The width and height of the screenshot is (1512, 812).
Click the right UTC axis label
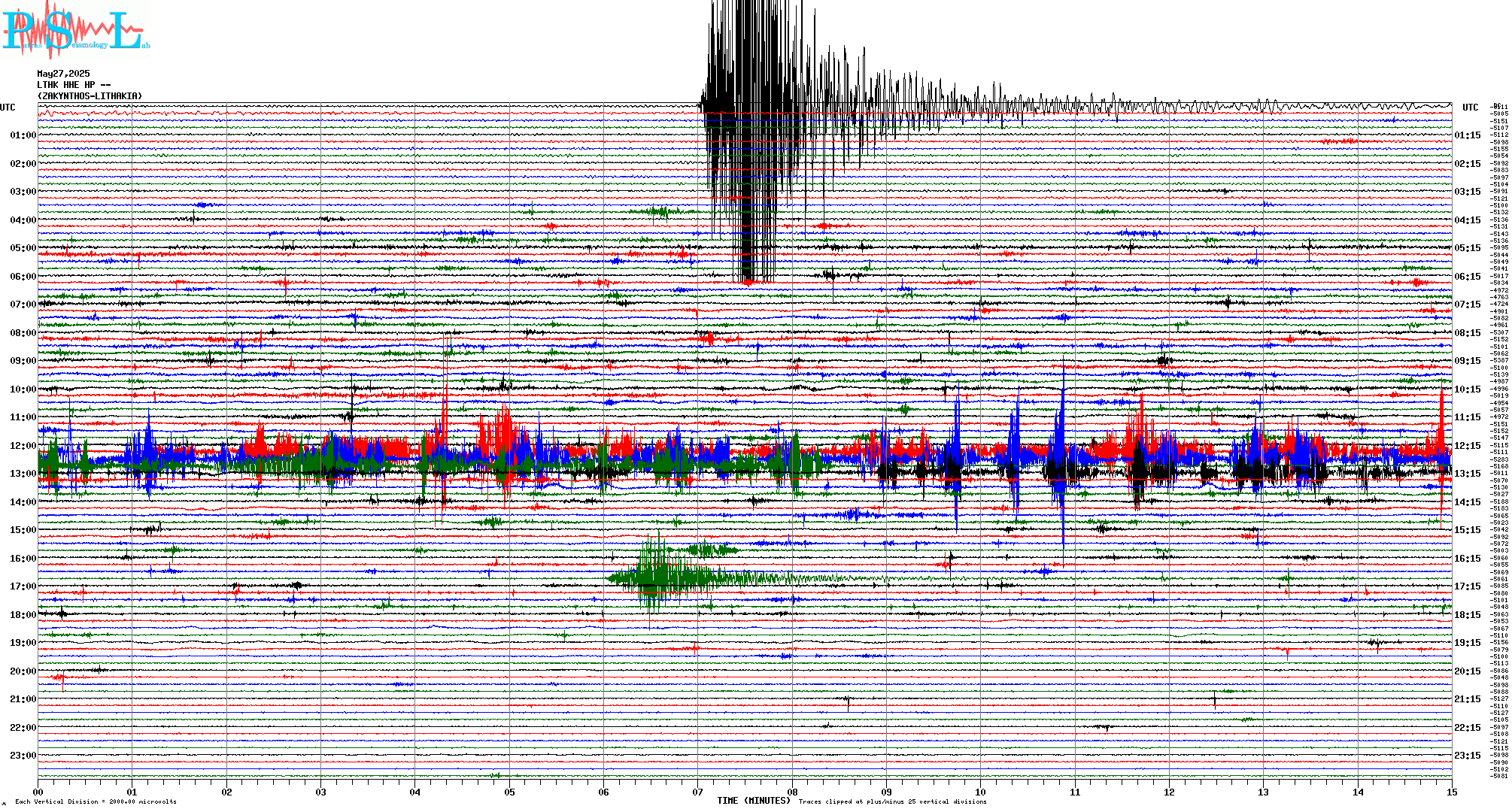tap(1470, 108)
